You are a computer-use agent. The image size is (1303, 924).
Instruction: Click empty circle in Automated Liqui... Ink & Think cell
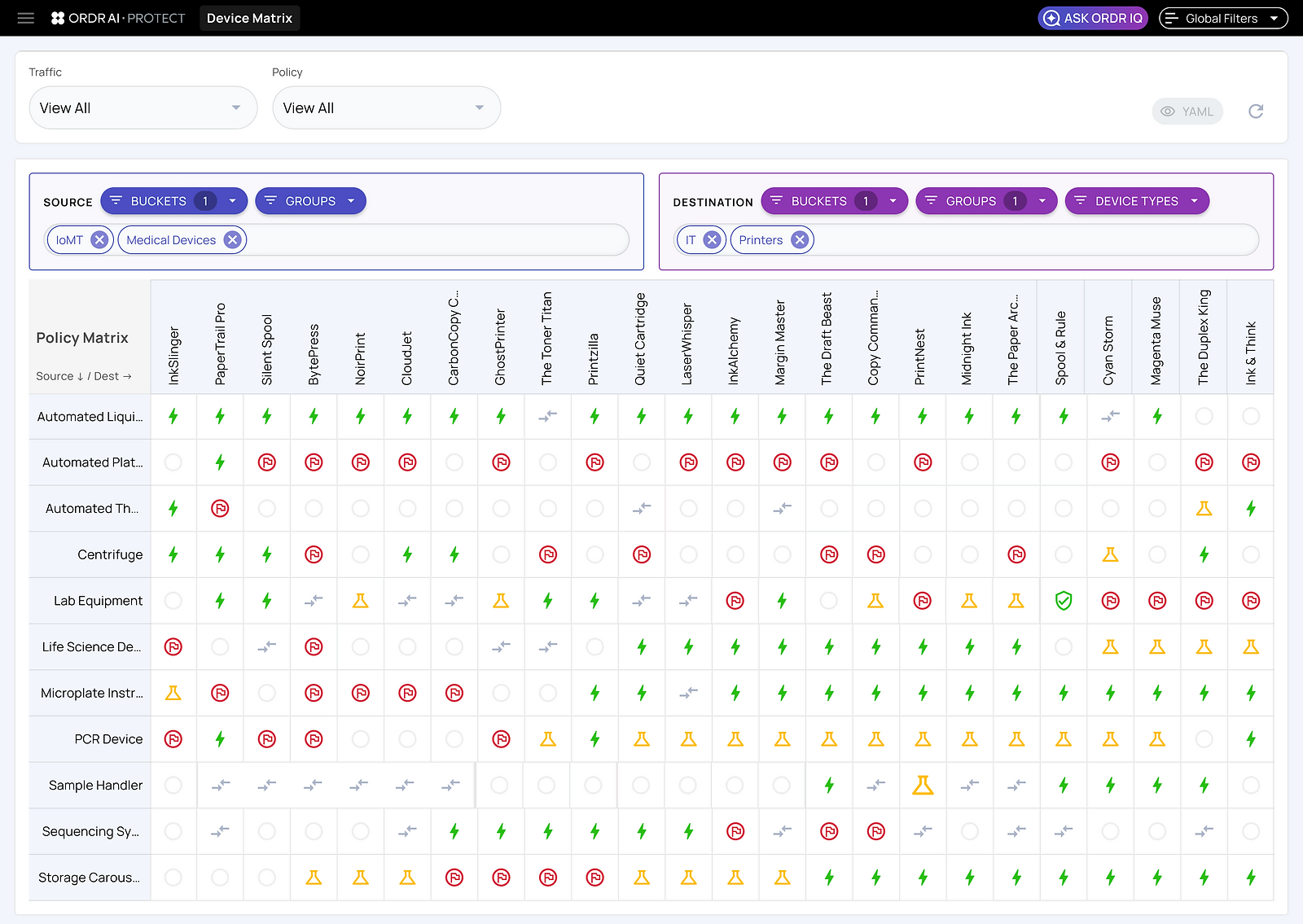coord(1251,416)
